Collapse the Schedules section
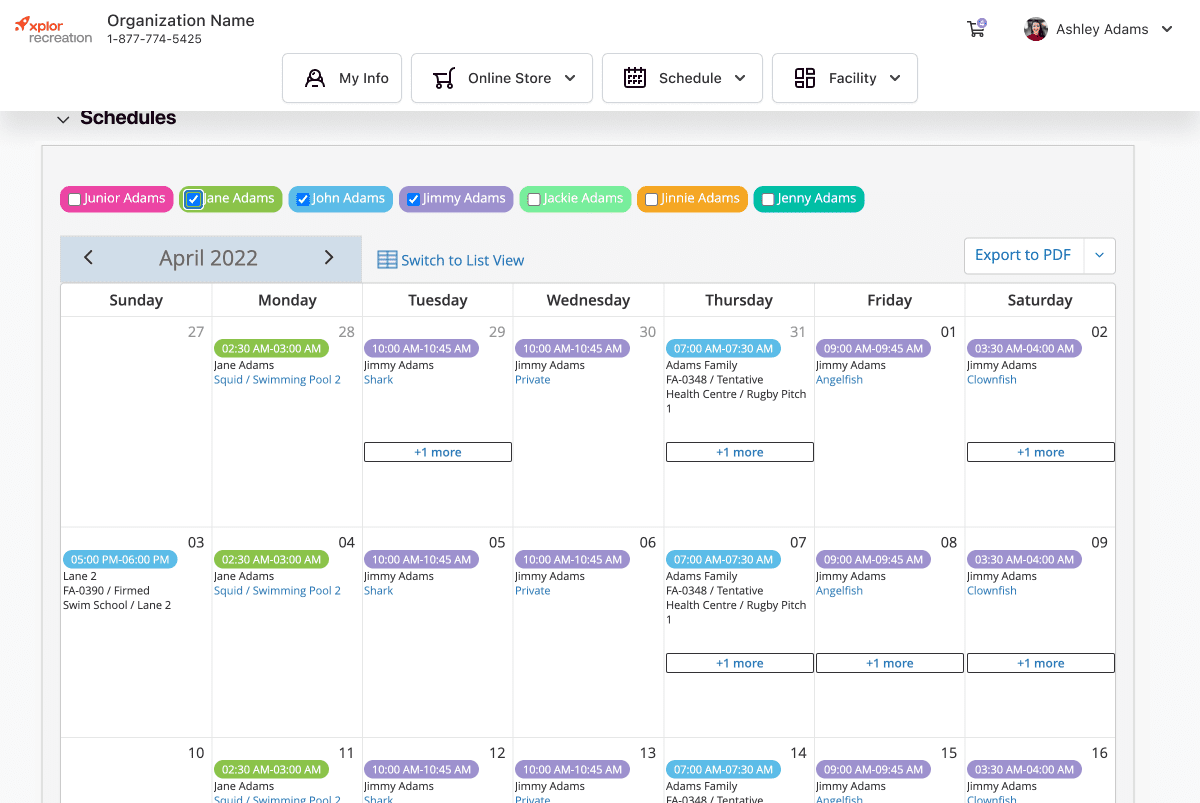The height and width of the screenshot is (803, 1200). pos(63,117)
